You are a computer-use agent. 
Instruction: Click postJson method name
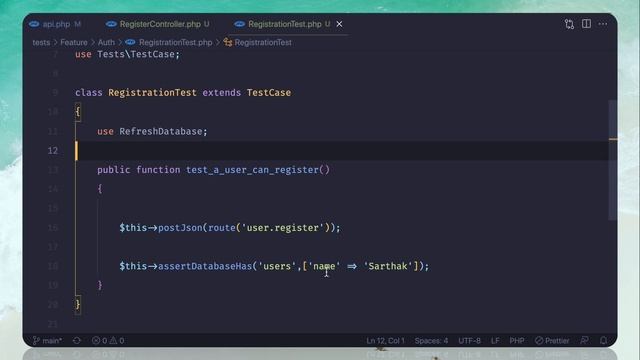[180, 228]
